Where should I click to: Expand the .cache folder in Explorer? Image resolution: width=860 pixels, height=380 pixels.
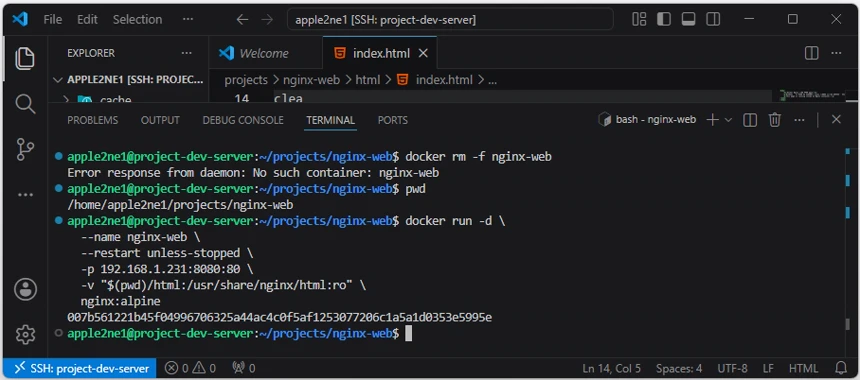coord(129,98)
